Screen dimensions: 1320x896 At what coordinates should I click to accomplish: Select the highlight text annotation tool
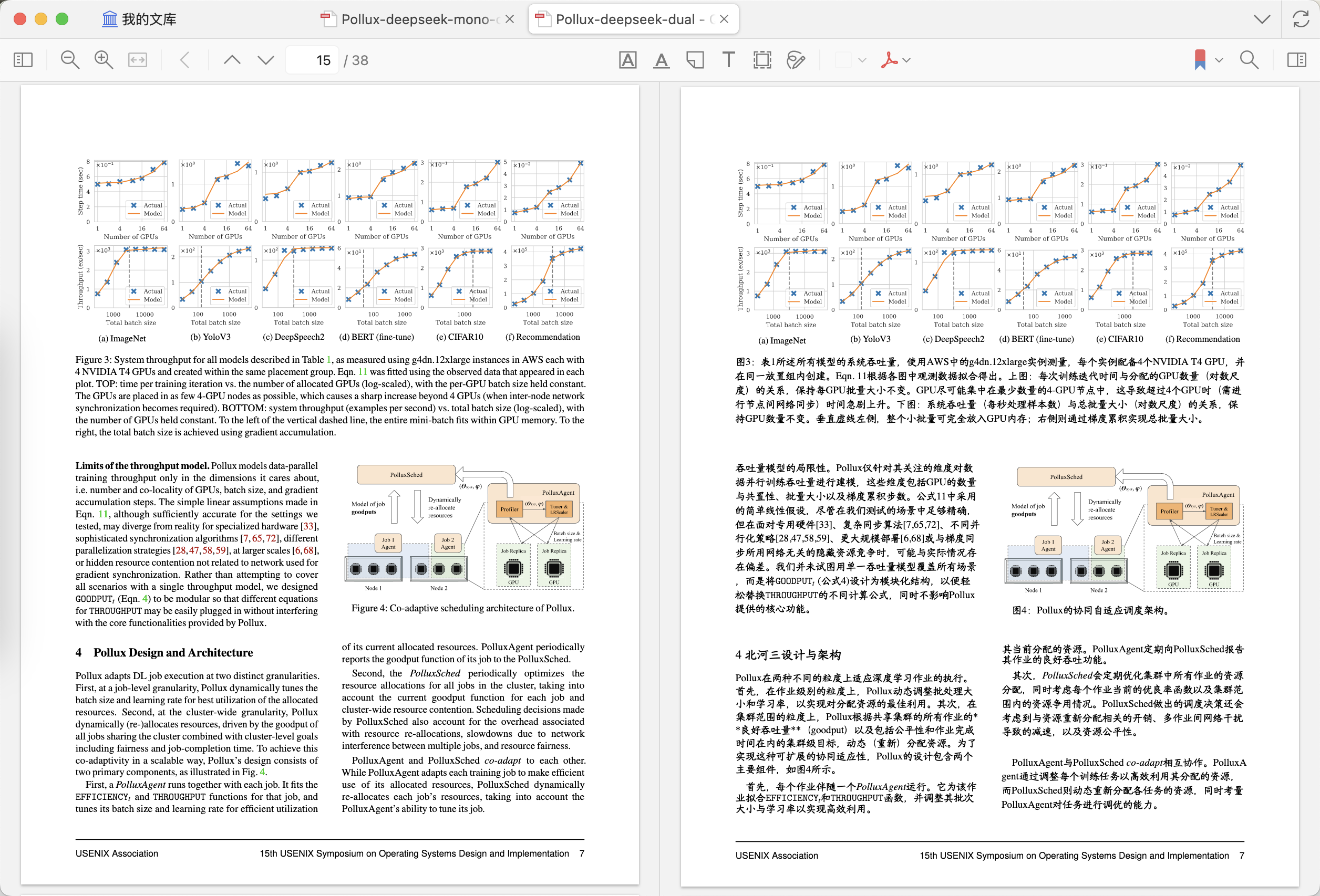627,60
